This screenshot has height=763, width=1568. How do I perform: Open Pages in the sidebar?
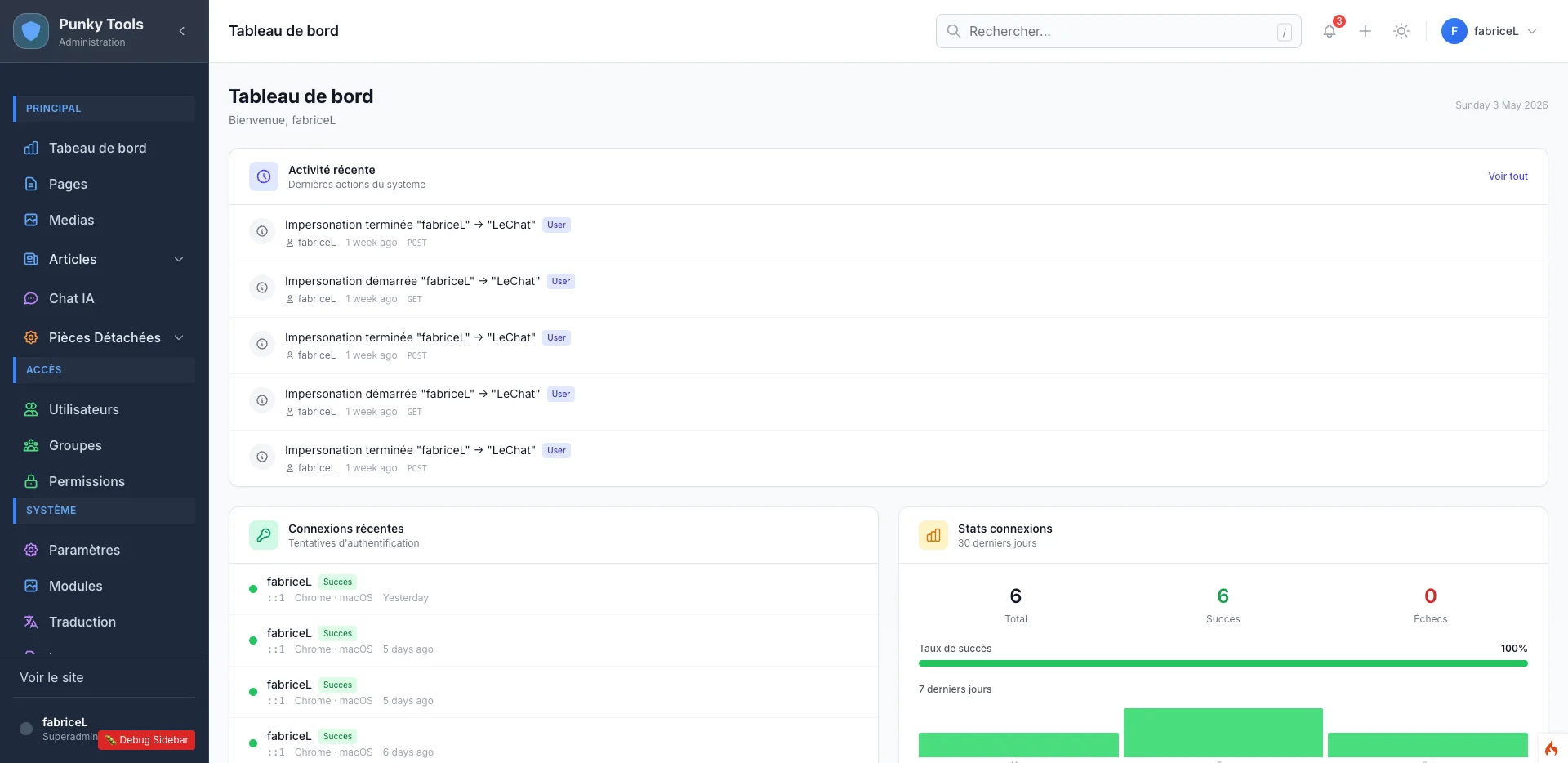[x=105, y=184]
